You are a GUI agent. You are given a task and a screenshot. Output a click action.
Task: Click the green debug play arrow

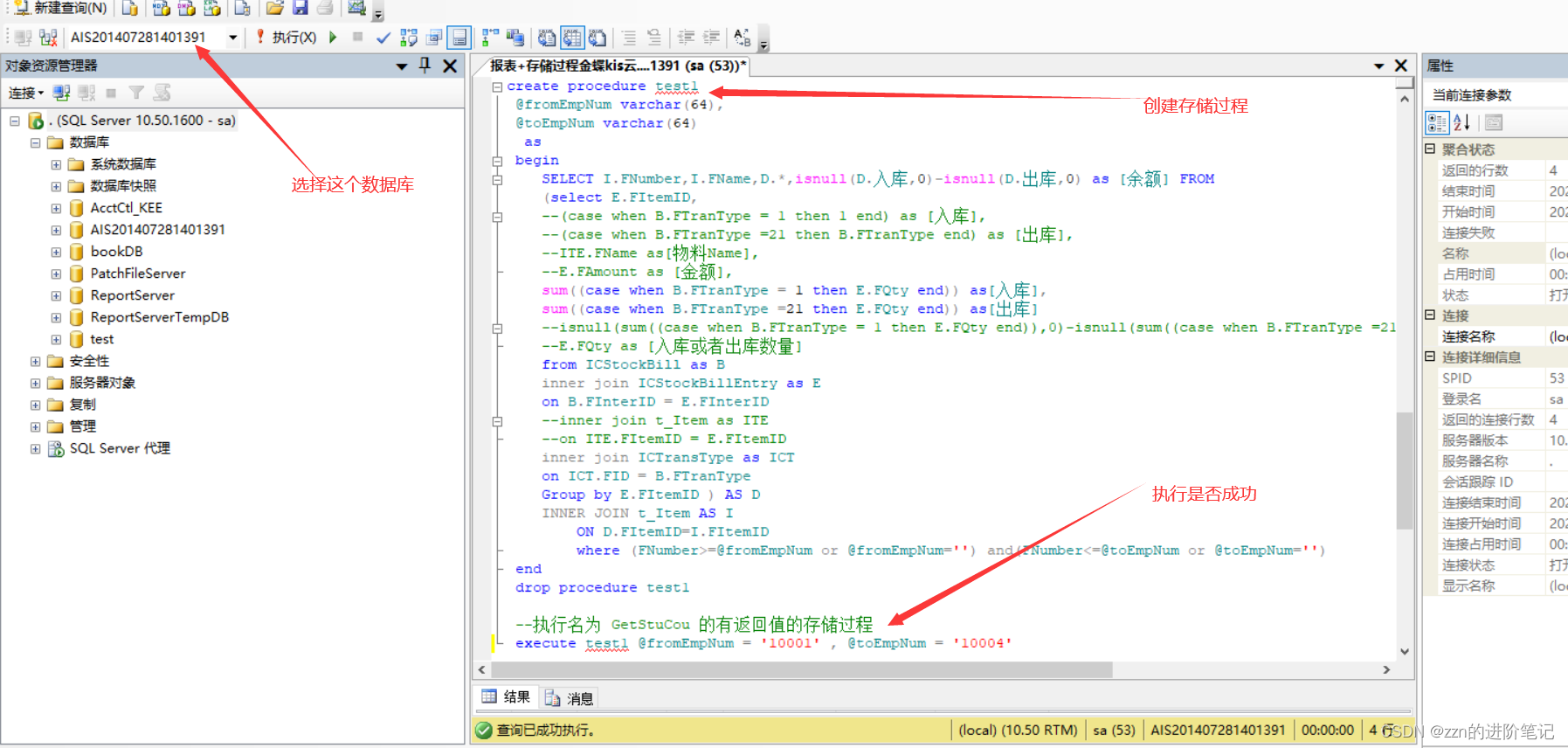[333, 37]
